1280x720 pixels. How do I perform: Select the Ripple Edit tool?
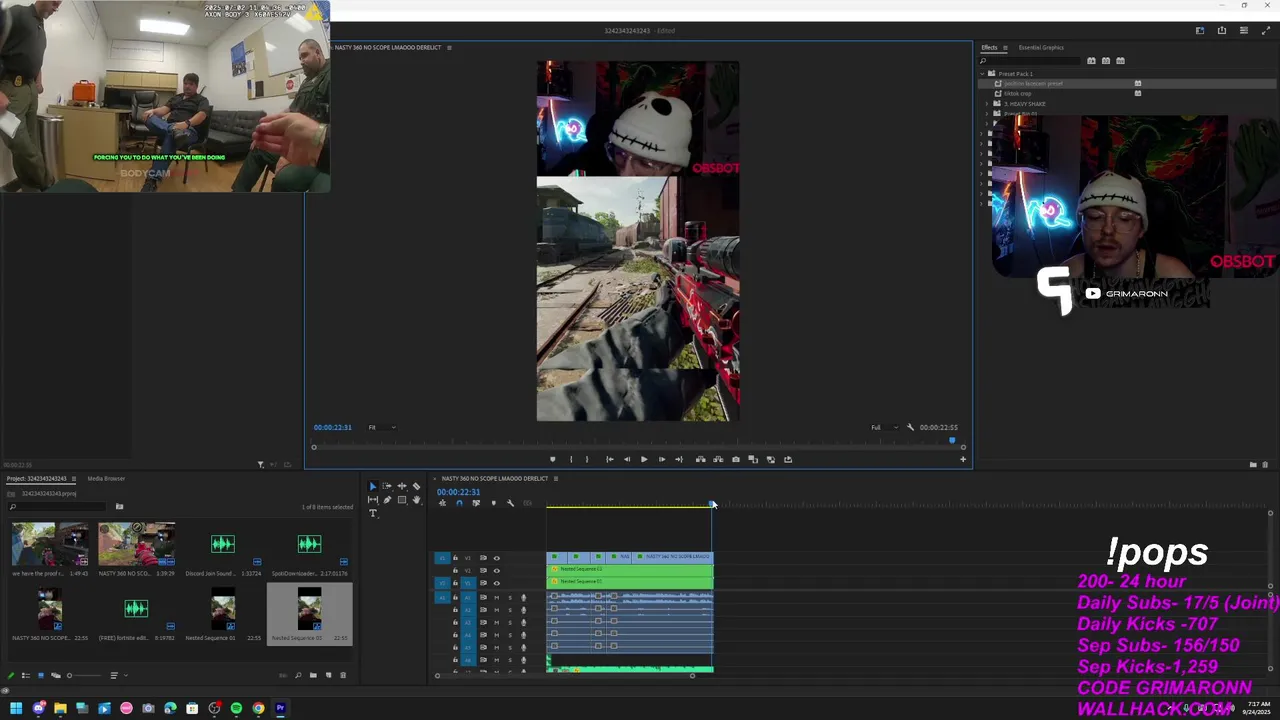tap(402, 486)
